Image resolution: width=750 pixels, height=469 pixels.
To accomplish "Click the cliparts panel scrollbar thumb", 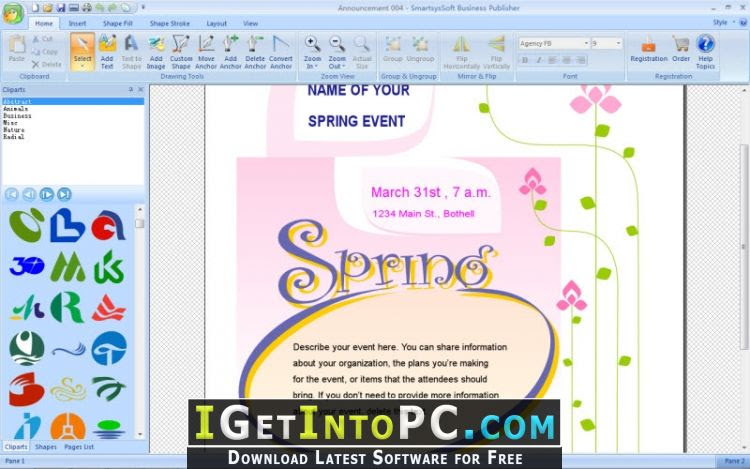I will pyautogui.click(x=140, y=223).
